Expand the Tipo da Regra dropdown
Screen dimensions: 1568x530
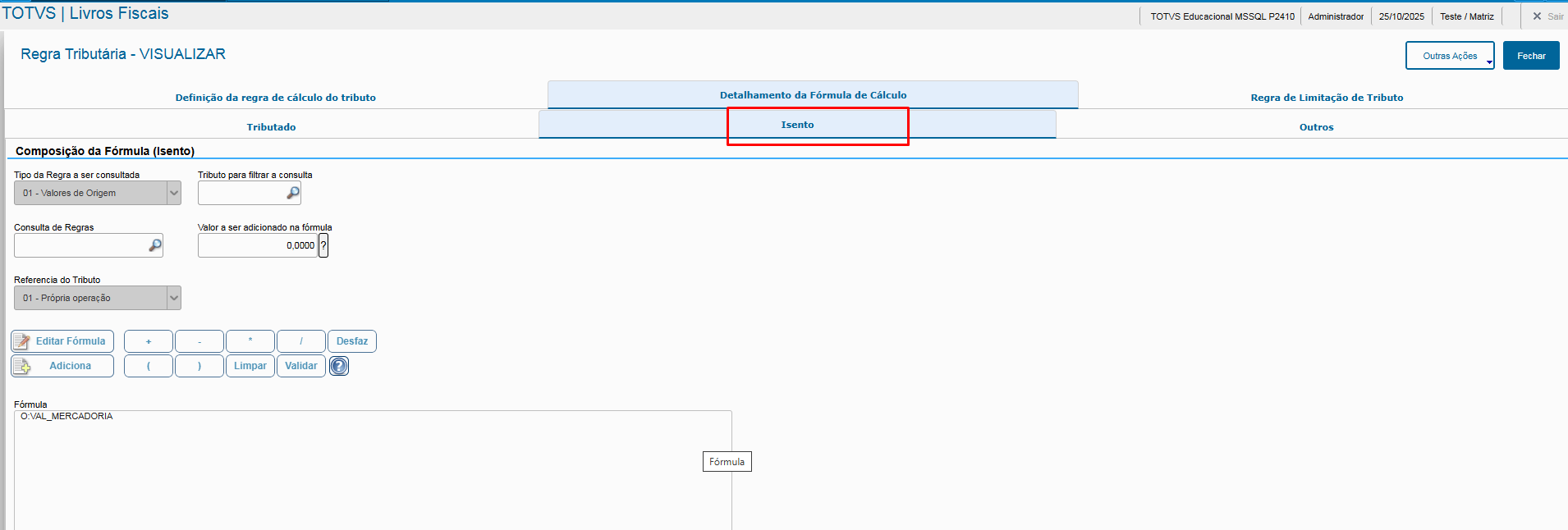[173, 193]
